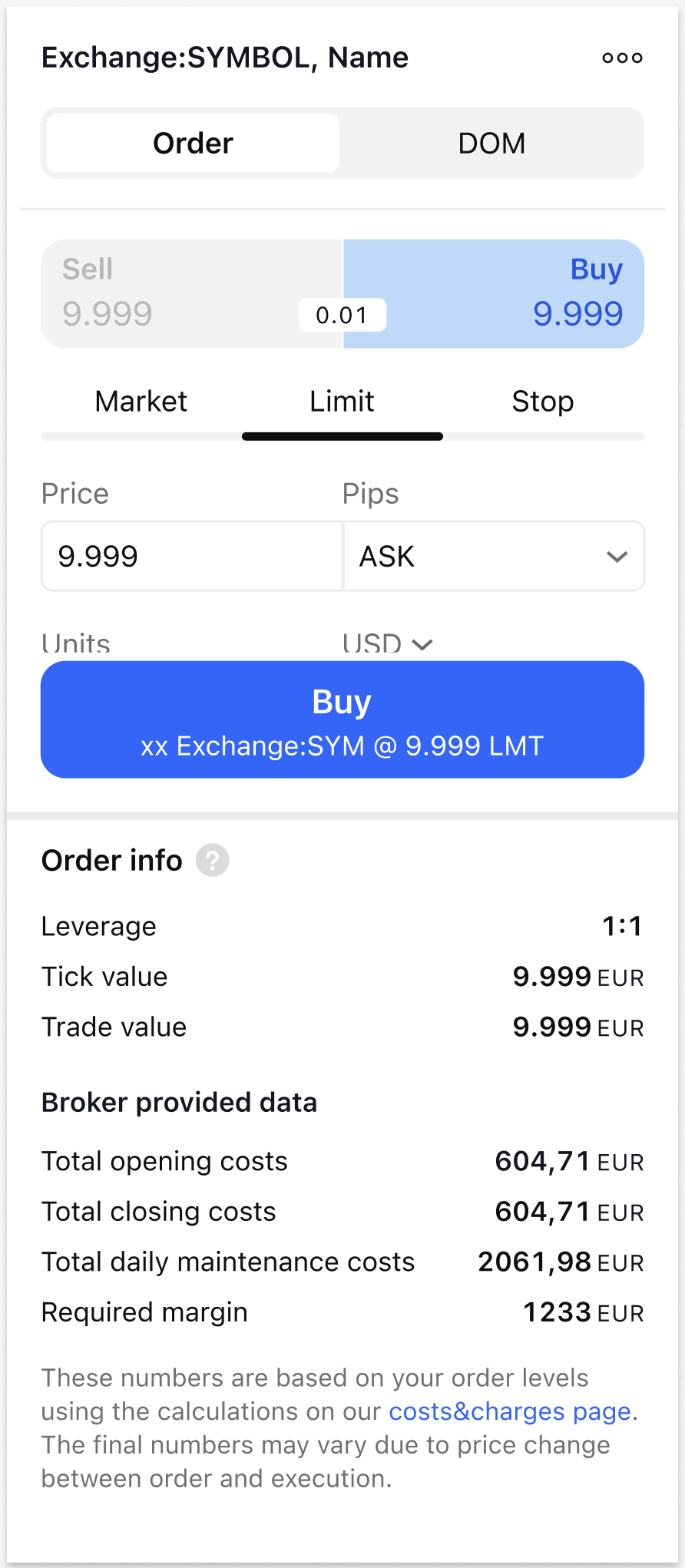Screen dimensions: 685x1568
Task: Open the three-dot more options menu
Action: pos(622,58)
